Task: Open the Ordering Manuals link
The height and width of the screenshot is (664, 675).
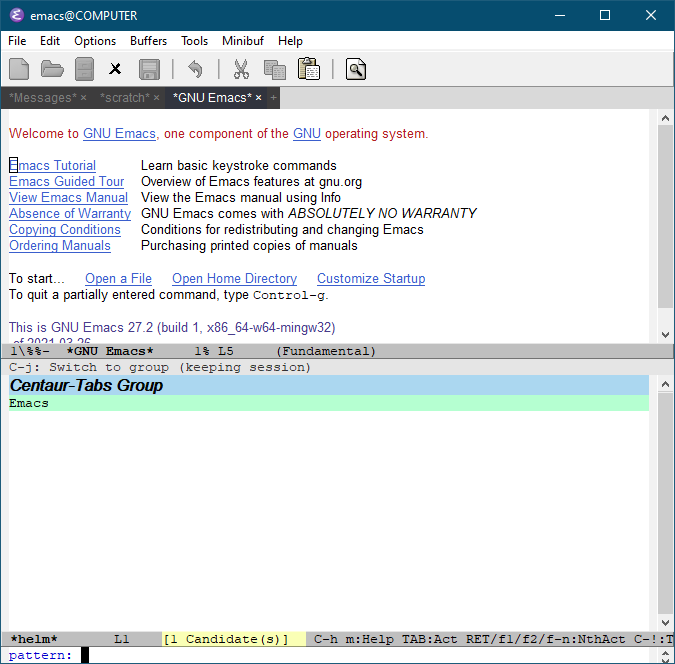Action: 60,245
